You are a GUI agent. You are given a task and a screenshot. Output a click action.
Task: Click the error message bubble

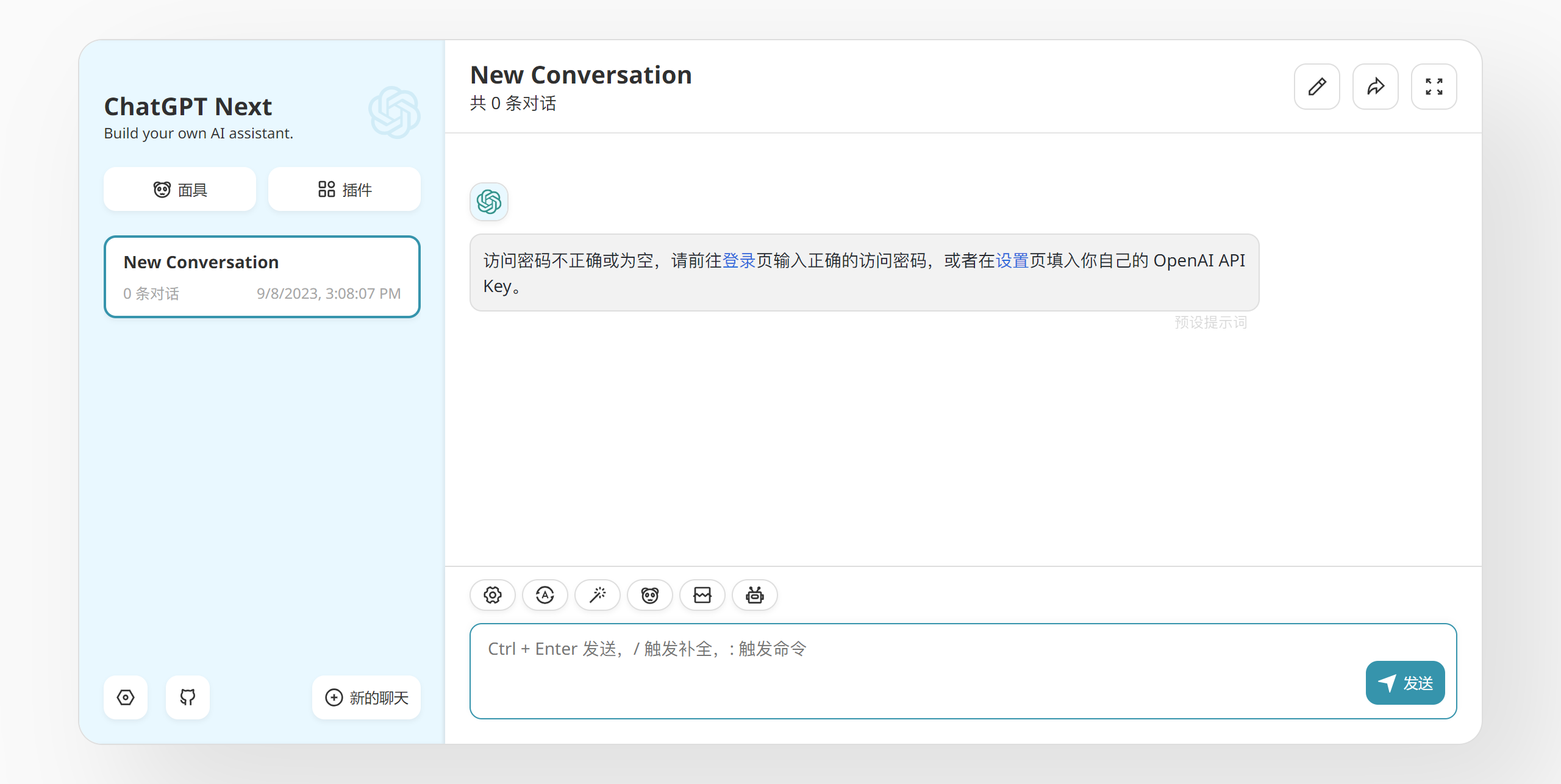point(865,273)
